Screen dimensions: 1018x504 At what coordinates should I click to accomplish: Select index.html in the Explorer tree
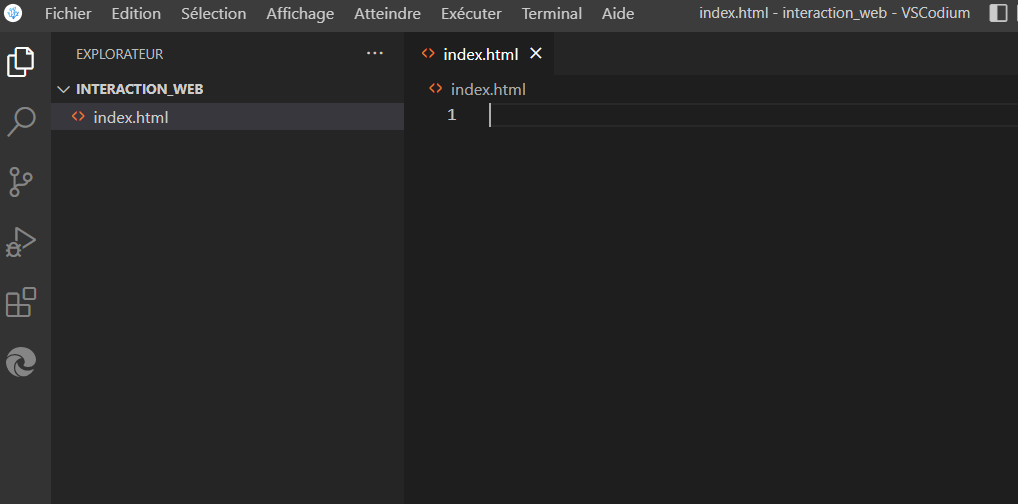pos(130,117)
